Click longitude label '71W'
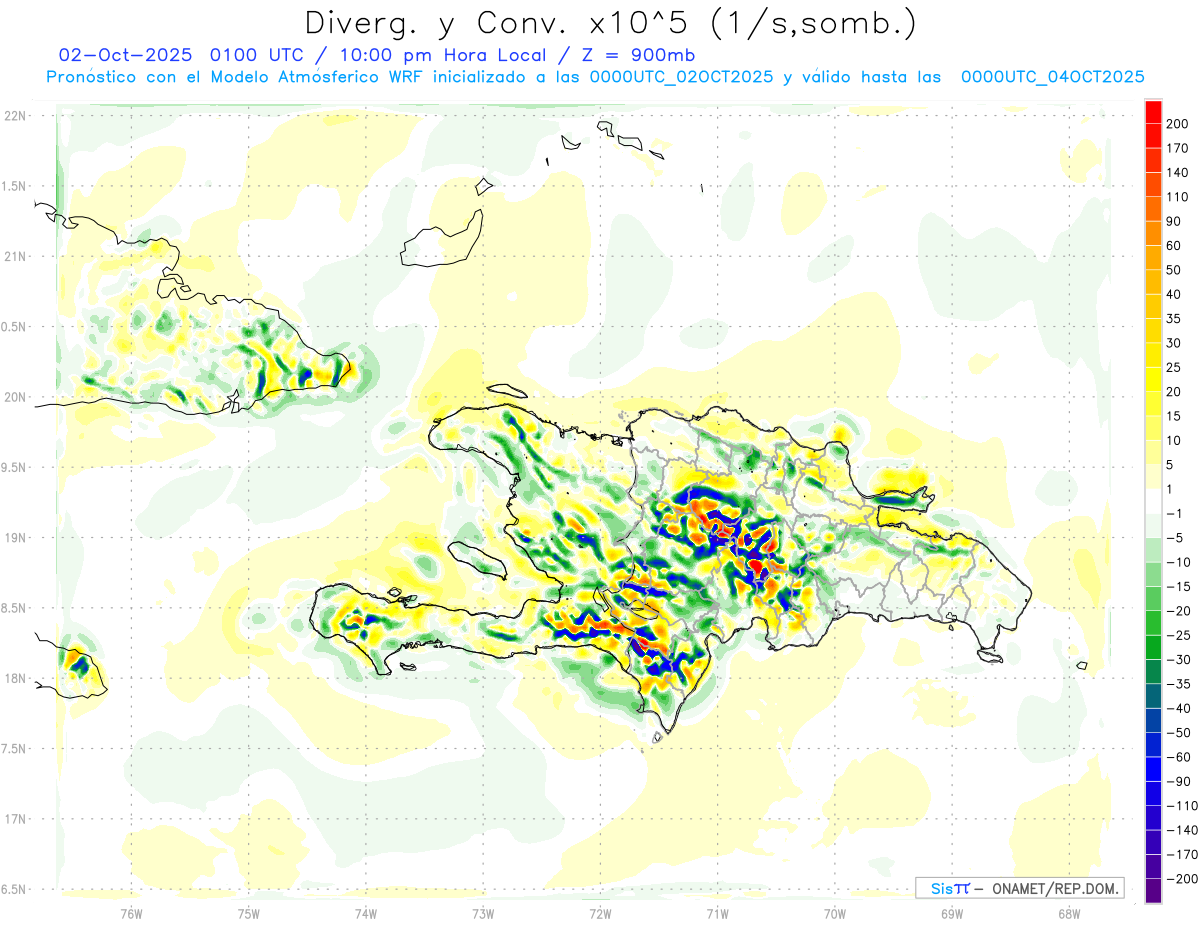Screen dimensions: 1200x927 [717, 912]
